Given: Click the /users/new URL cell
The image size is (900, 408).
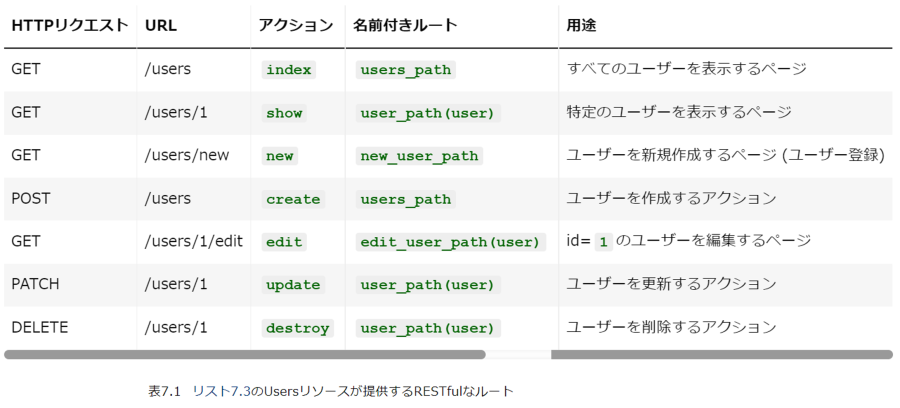Looking at the screenshot, I should [x=187, y=155].
